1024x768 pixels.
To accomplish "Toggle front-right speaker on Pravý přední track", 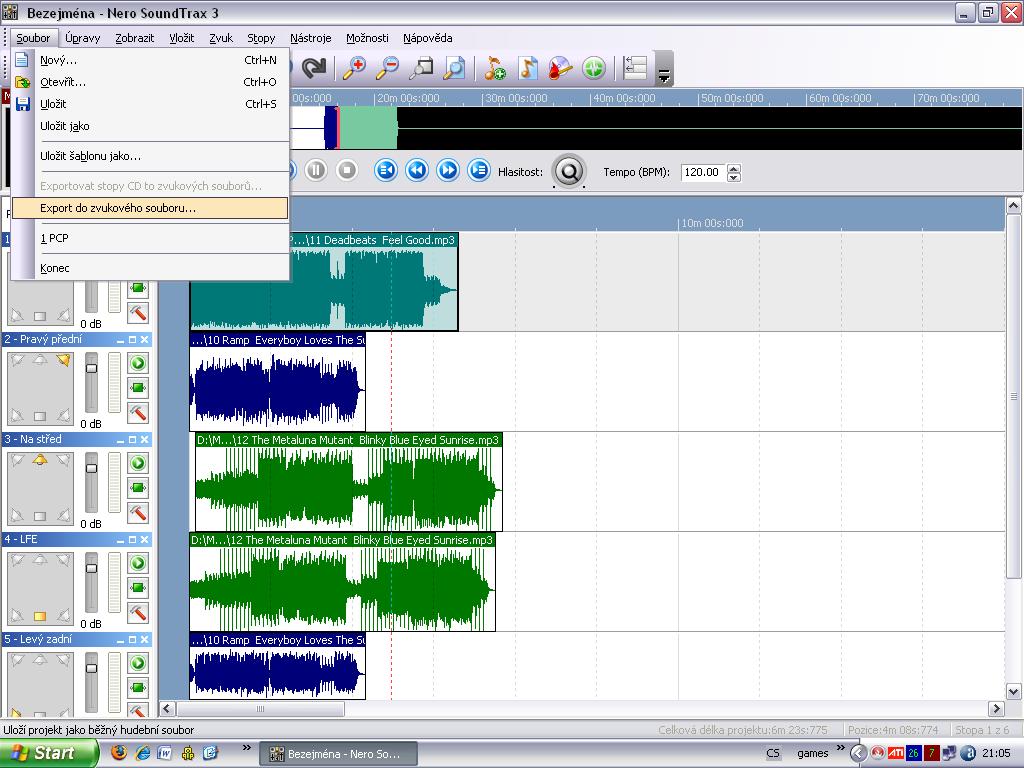I will (x=63, y=360).
